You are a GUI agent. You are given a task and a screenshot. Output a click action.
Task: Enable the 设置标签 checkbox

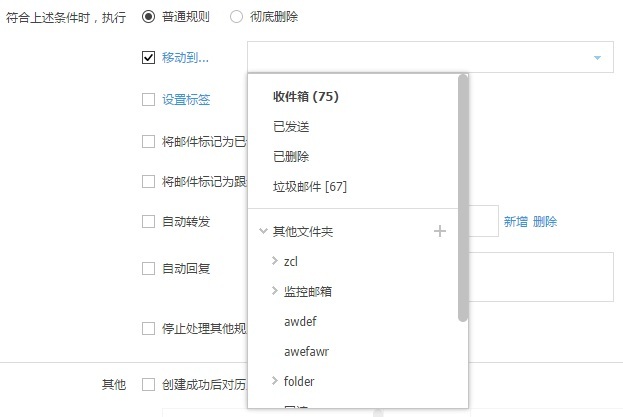click(149, 99)
